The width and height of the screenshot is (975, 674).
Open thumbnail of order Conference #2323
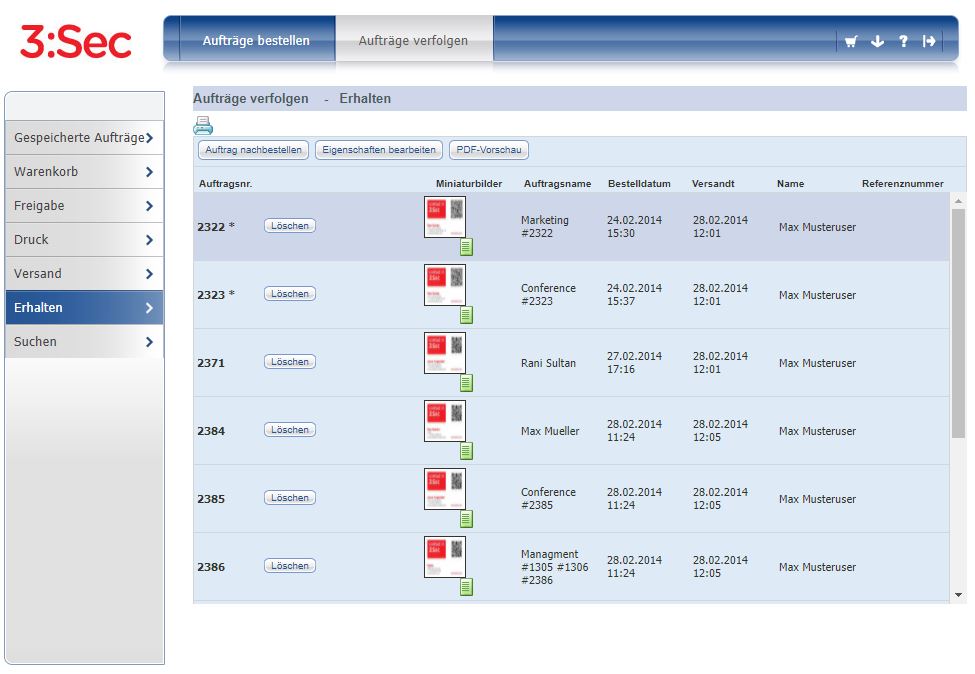445,285
